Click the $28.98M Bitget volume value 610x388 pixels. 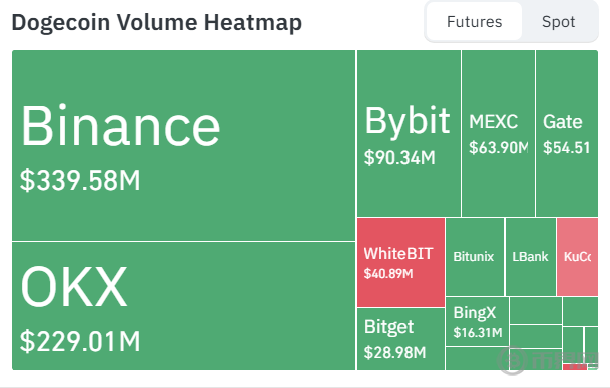(x=395, y=353)
